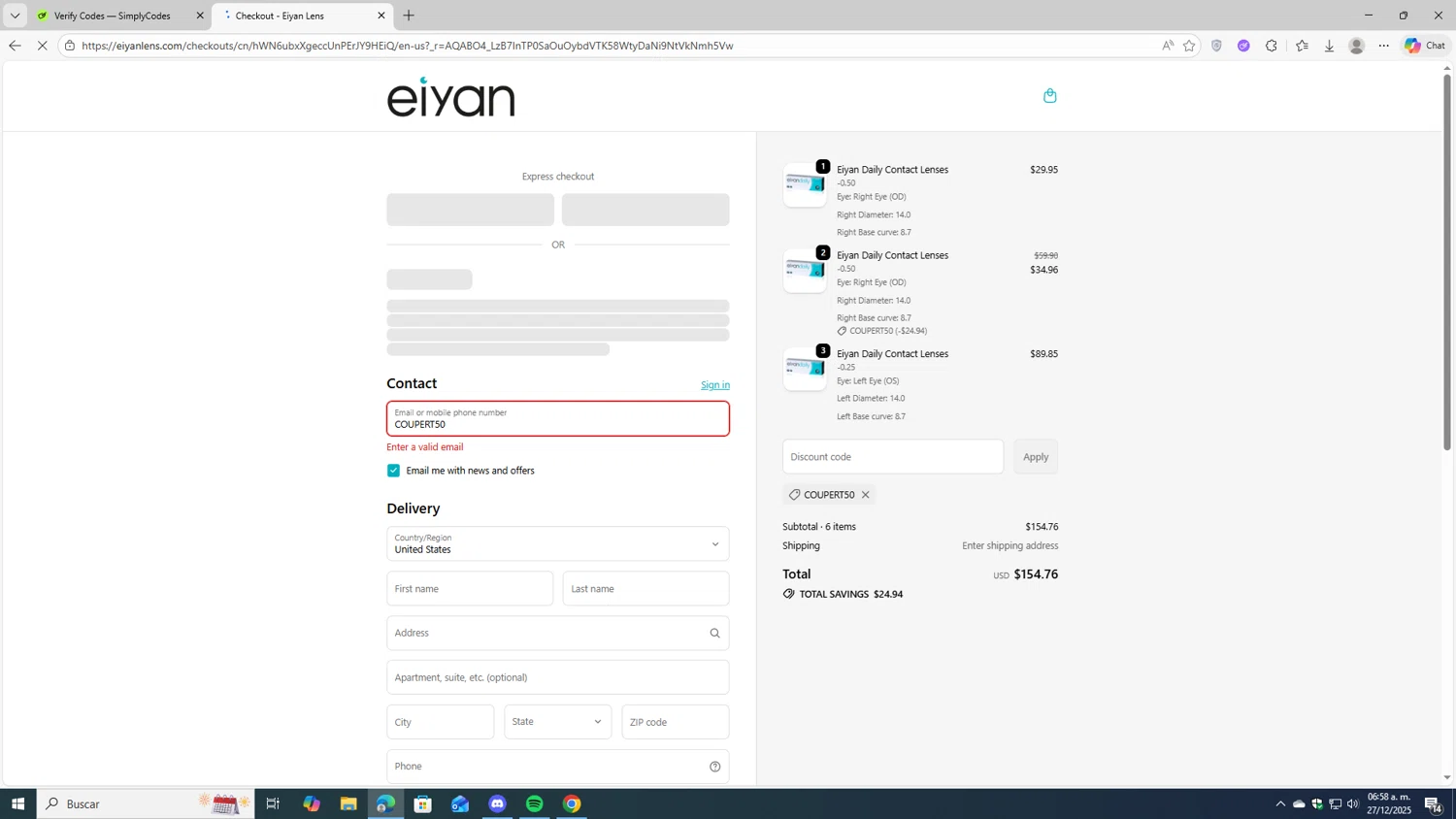Remove the COUPERT50 discount tag

(865, 495)
